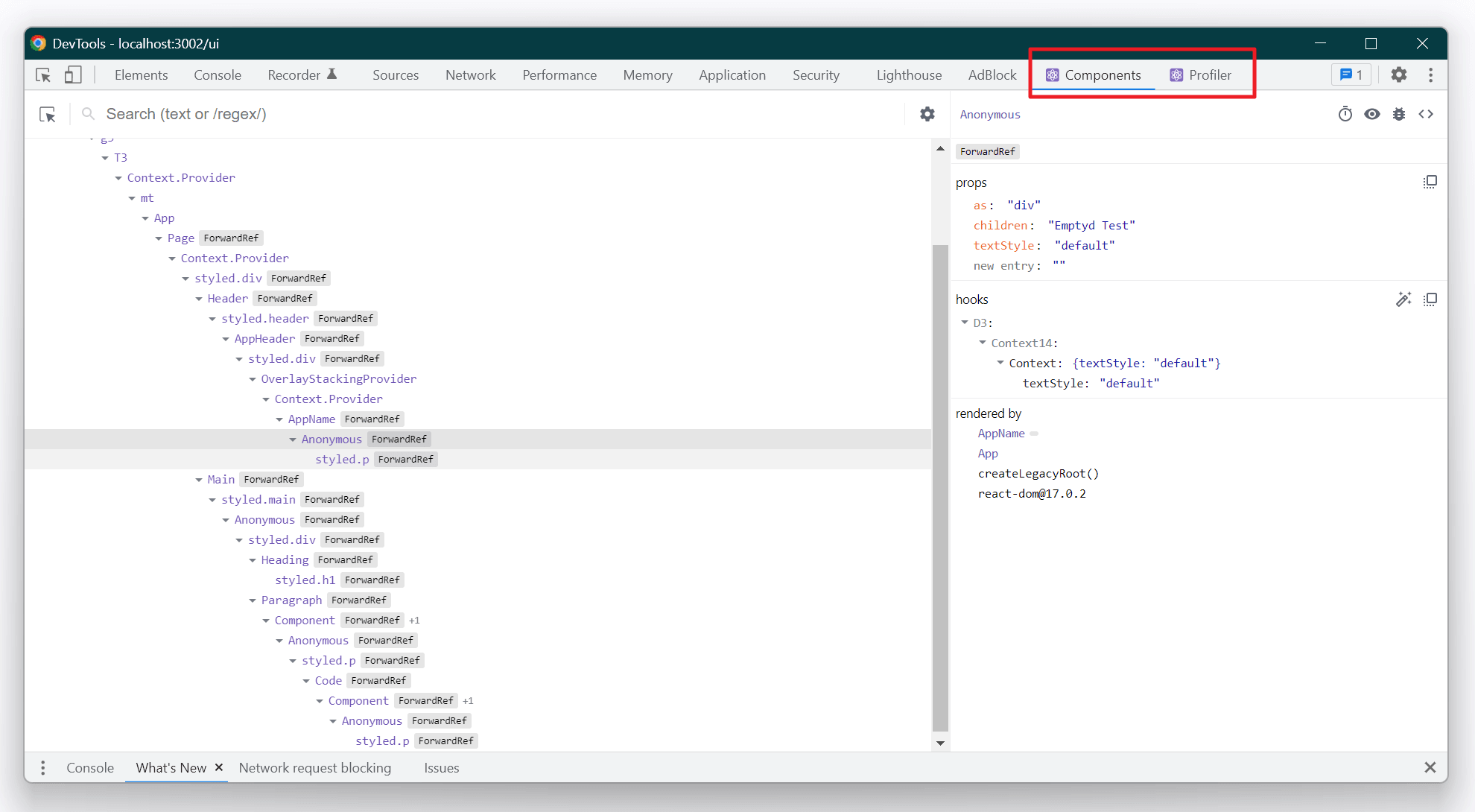Switch to the Sources tab
Viewport: 1475px width, 812px height.
click(x=396, y=75)
